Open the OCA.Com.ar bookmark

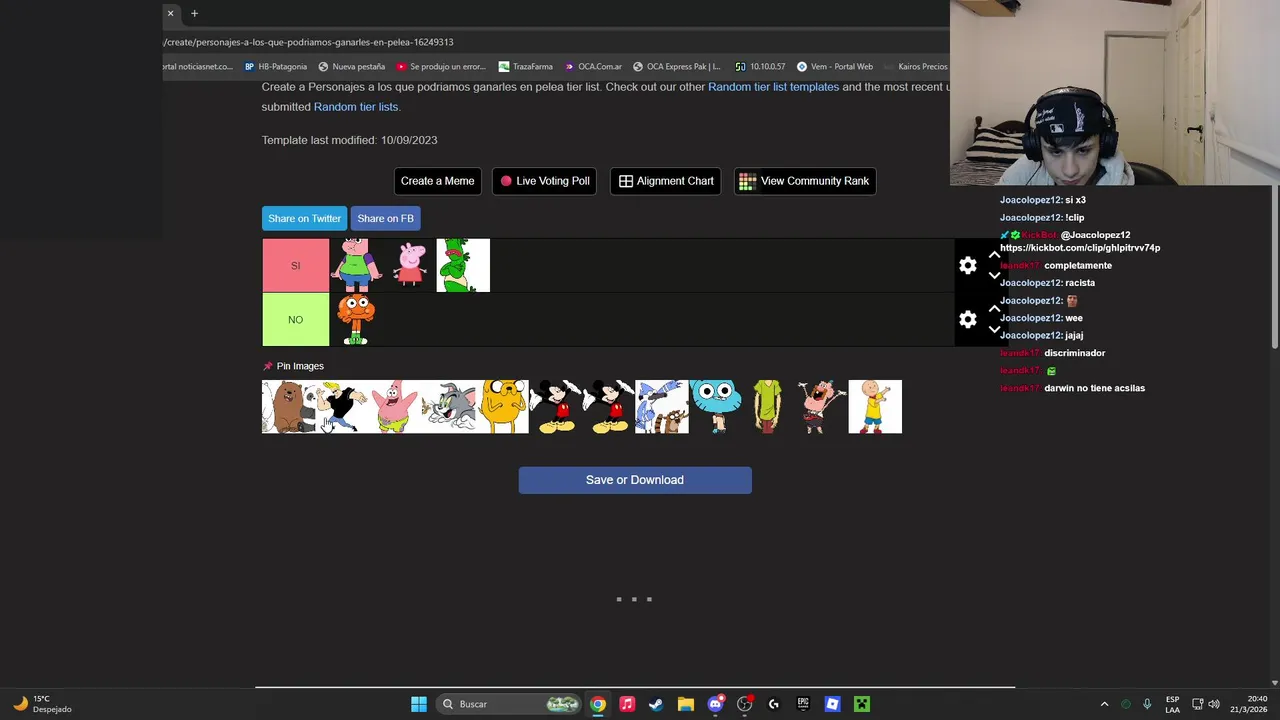pyautogui.click(x=593, y=67)
